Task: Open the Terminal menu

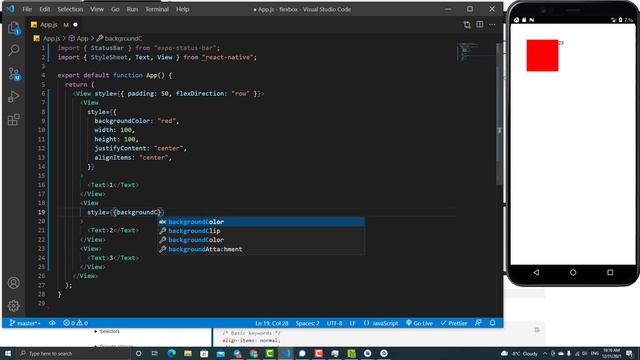Action: tap(157, 9)
